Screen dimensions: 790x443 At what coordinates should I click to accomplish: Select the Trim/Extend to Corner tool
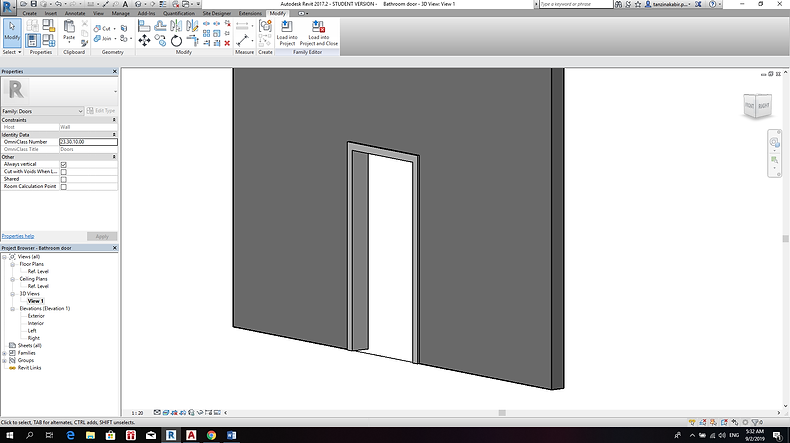pos(192,40)
